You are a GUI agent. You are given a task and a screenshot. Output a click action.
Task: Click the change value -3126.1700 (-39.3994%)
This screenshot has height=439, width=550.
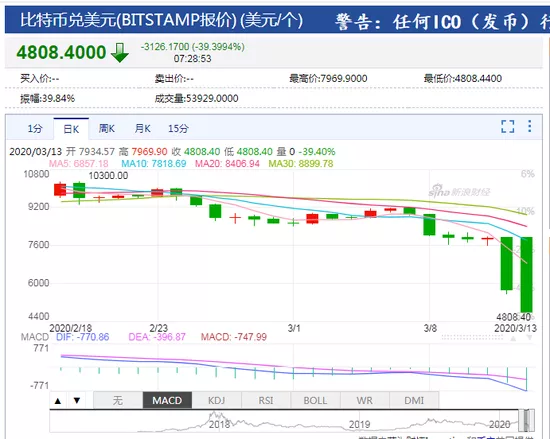pos(193,47)
